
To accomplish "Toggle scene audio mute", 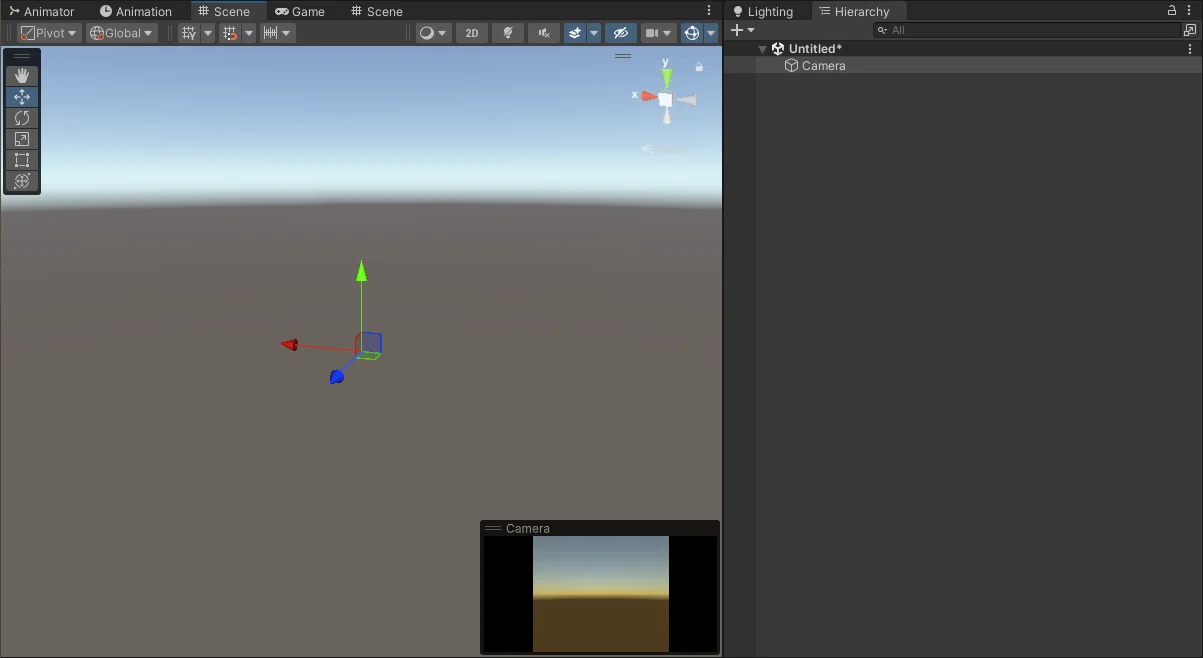I will click(x=544, y=33).
